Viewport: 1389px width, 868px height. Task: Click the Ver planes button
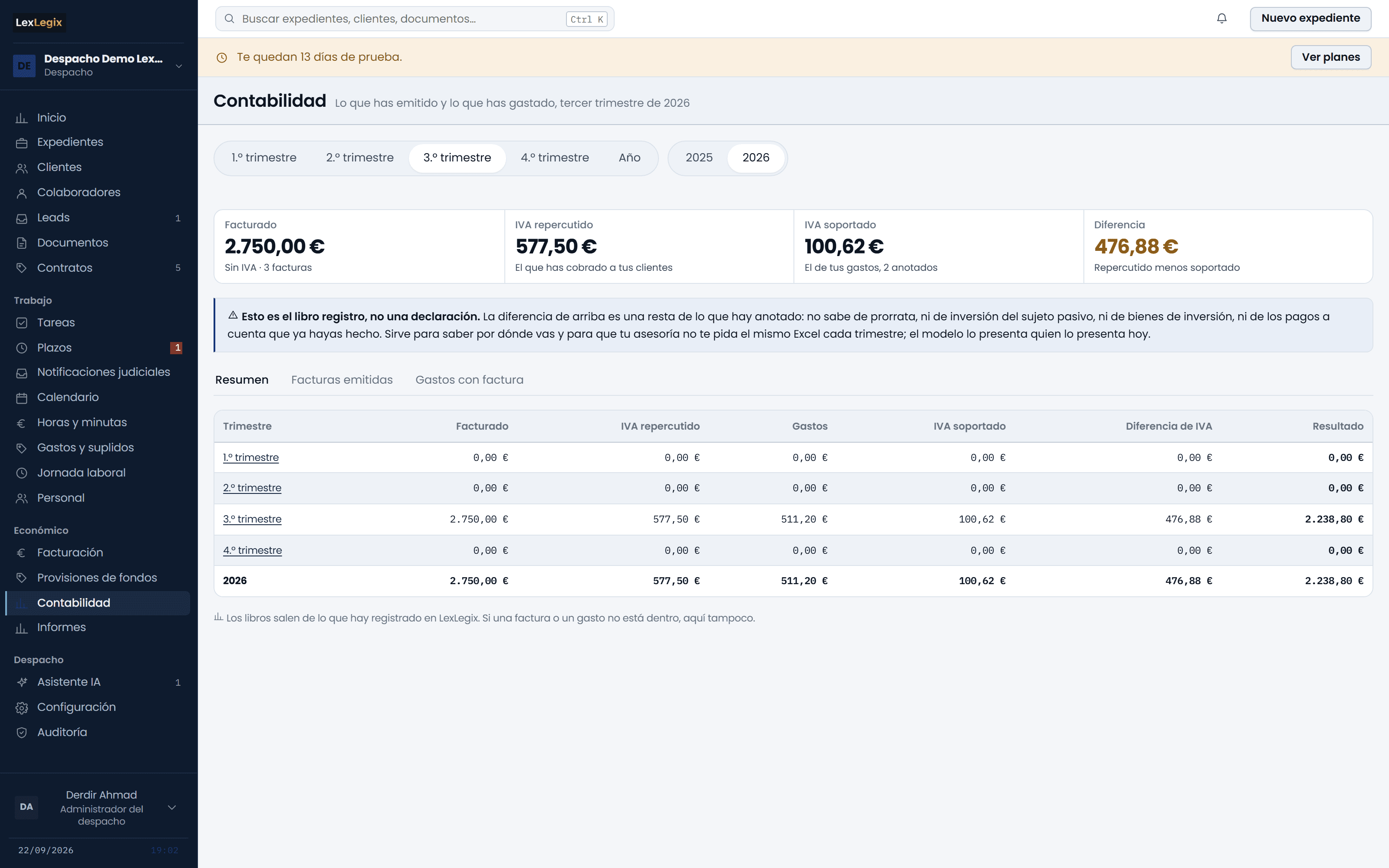click(1330, 57)
